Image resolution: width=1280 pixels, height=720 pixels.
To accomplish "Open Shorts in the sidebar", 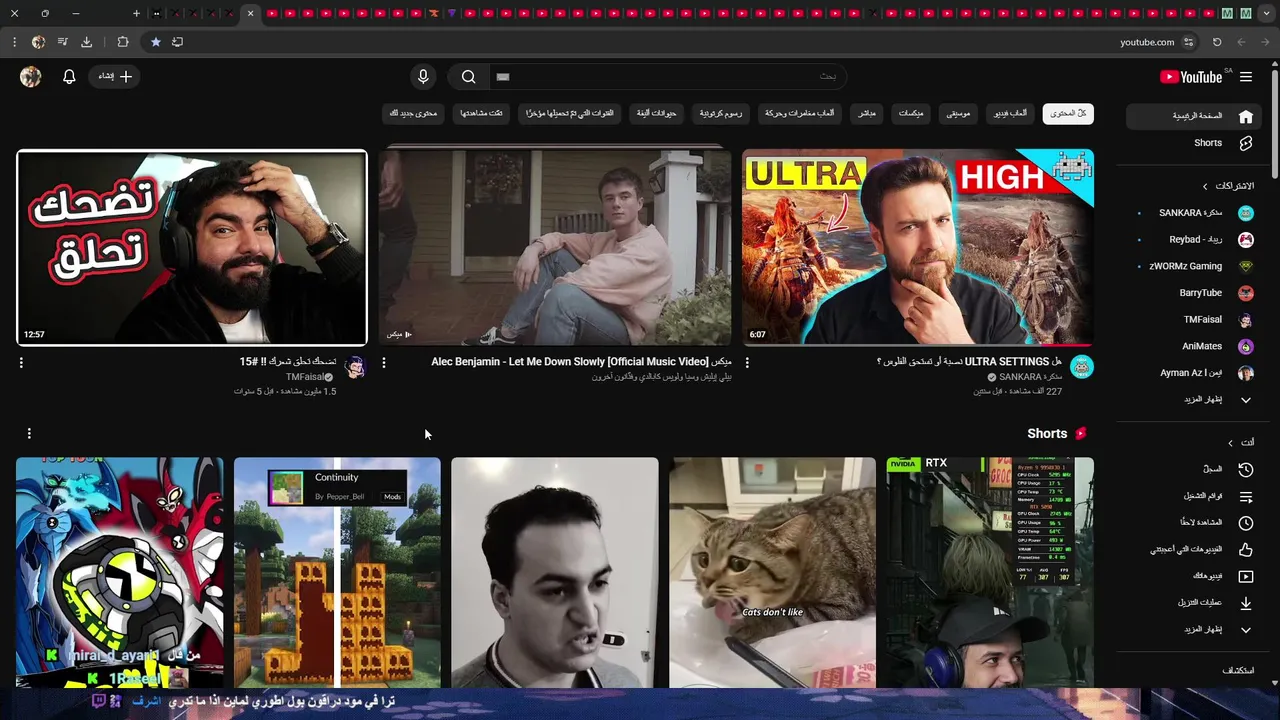I will (x=1195, y=143).
